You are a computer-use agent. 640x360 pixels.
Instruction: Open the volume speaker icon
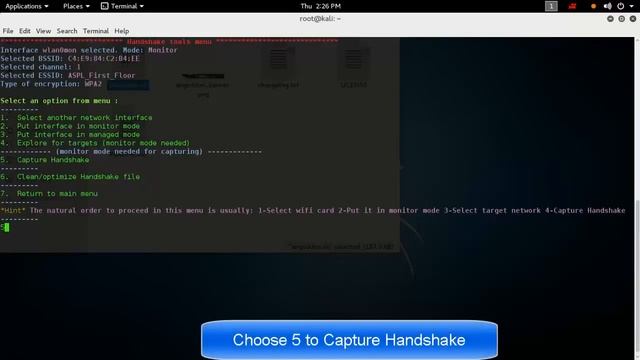[607, 6]
